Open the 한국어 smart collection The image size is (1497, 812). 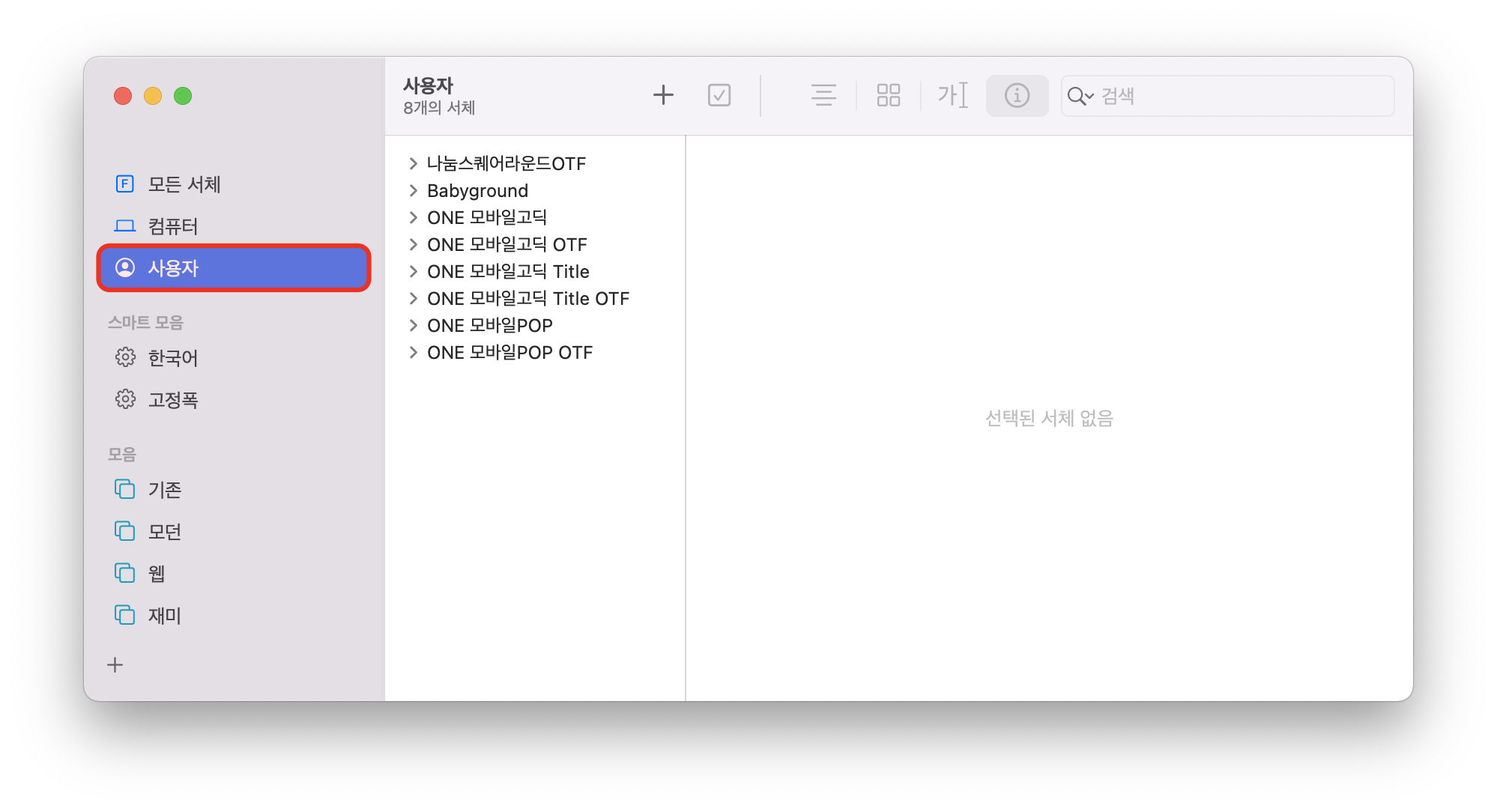coord(172,358)
